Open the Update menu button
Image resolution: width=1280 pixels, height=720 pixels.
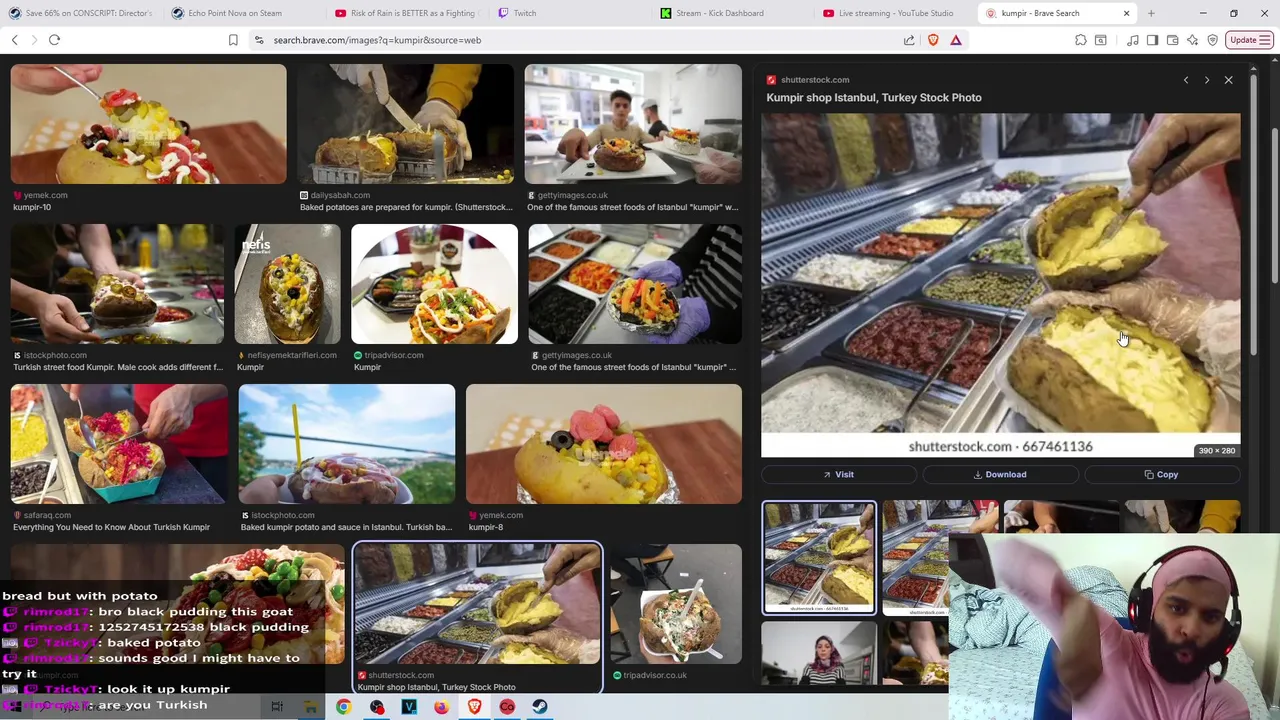coord(1250,40)
